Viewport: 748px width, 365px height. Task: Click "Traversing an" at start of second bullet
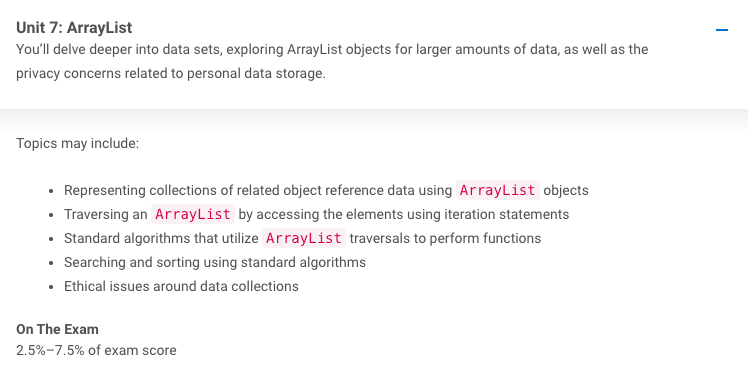pyautogui.click(x=106, y=214)
